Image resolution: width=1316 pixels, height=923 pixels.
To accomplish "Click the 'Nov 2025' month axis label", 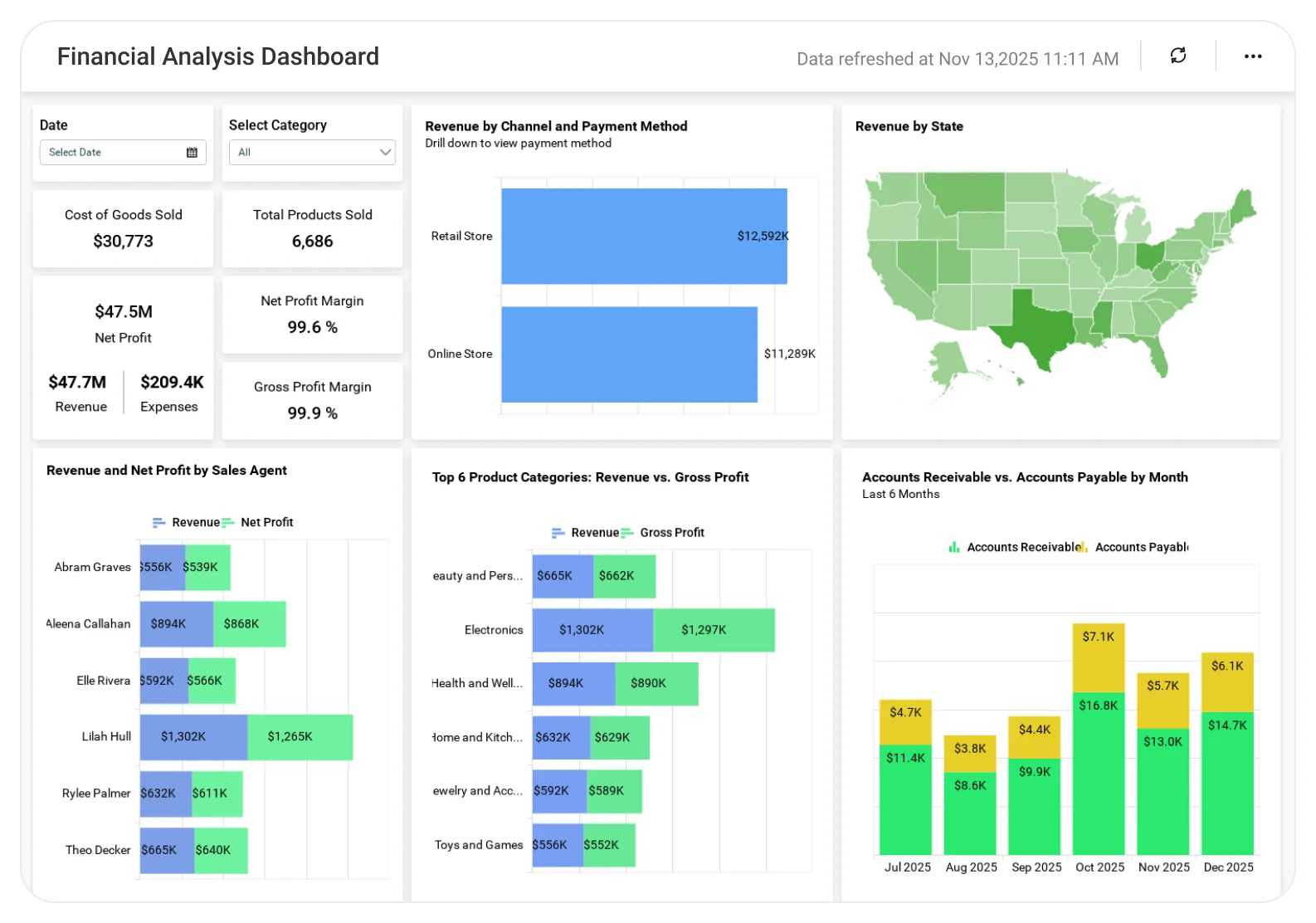I will coord(1164,867).
